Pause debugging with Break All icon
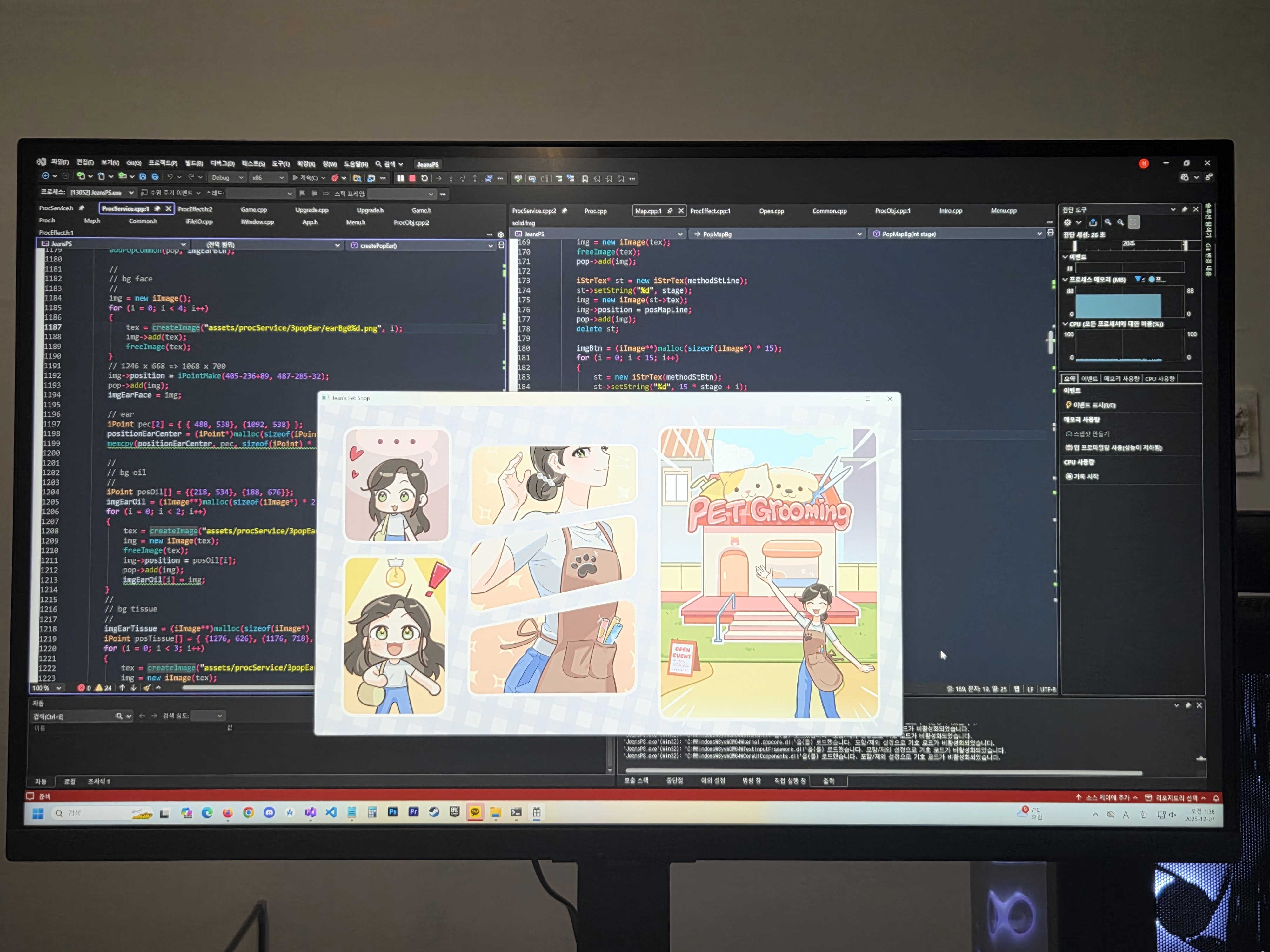This screenshot has width=1270, height=952. pyautogui.click(x=400, y=178)
